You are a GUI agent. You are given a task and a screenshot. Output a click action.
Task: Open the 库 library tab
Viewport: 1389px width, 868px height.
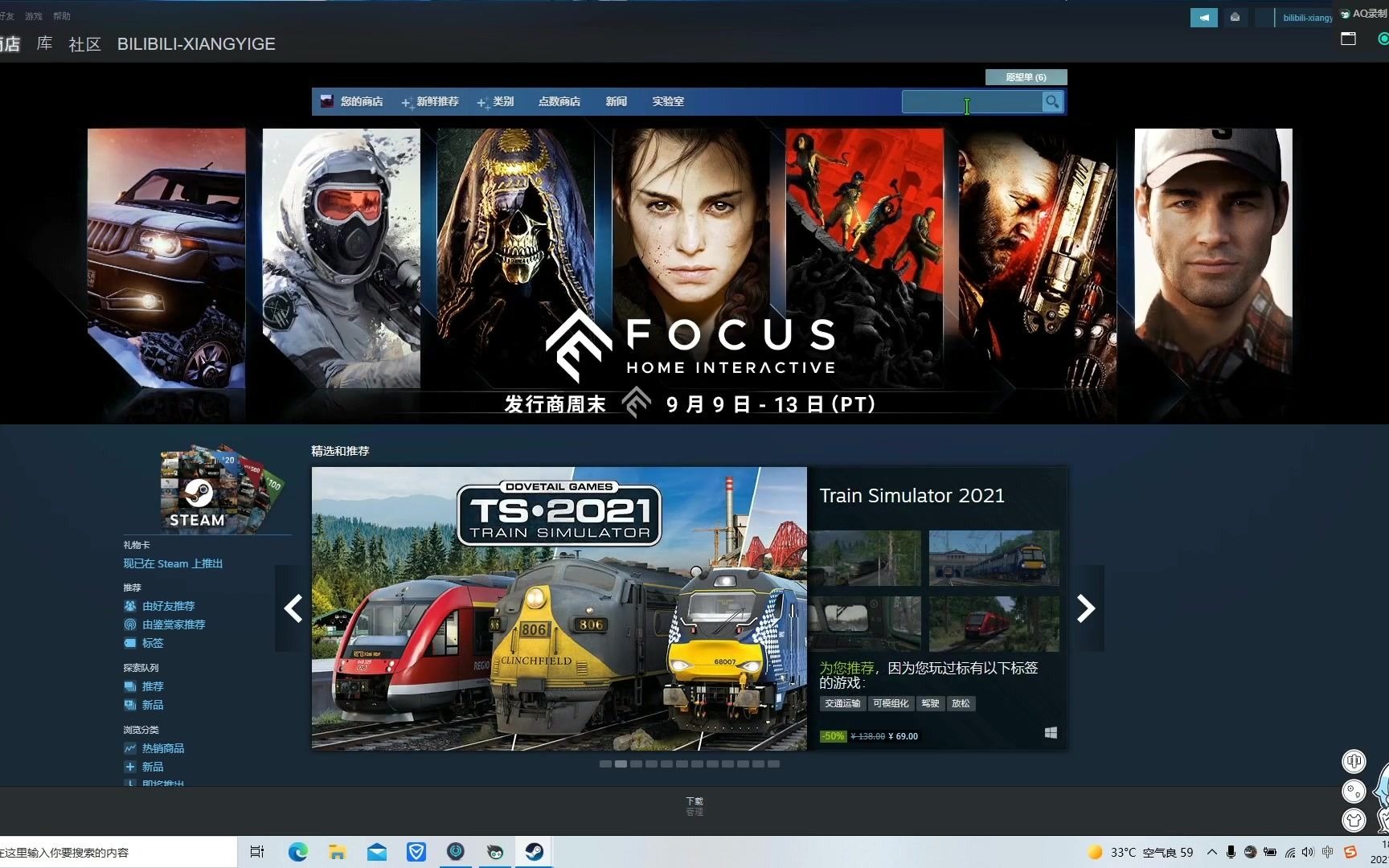pos(45,43)
